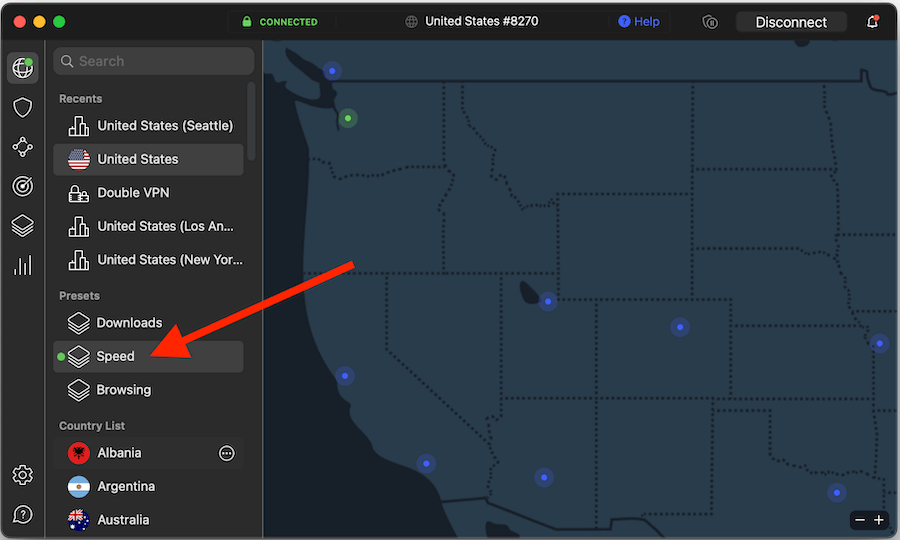900x540 pixels.
Task: Click the Dallas map server dot
Action: click(837, 493)
